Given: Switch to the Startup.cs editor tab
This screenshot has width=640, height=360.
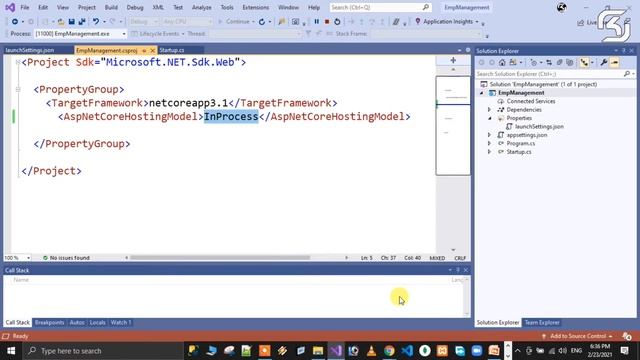Looking at the screenshot, I should (x=172, y=50).
